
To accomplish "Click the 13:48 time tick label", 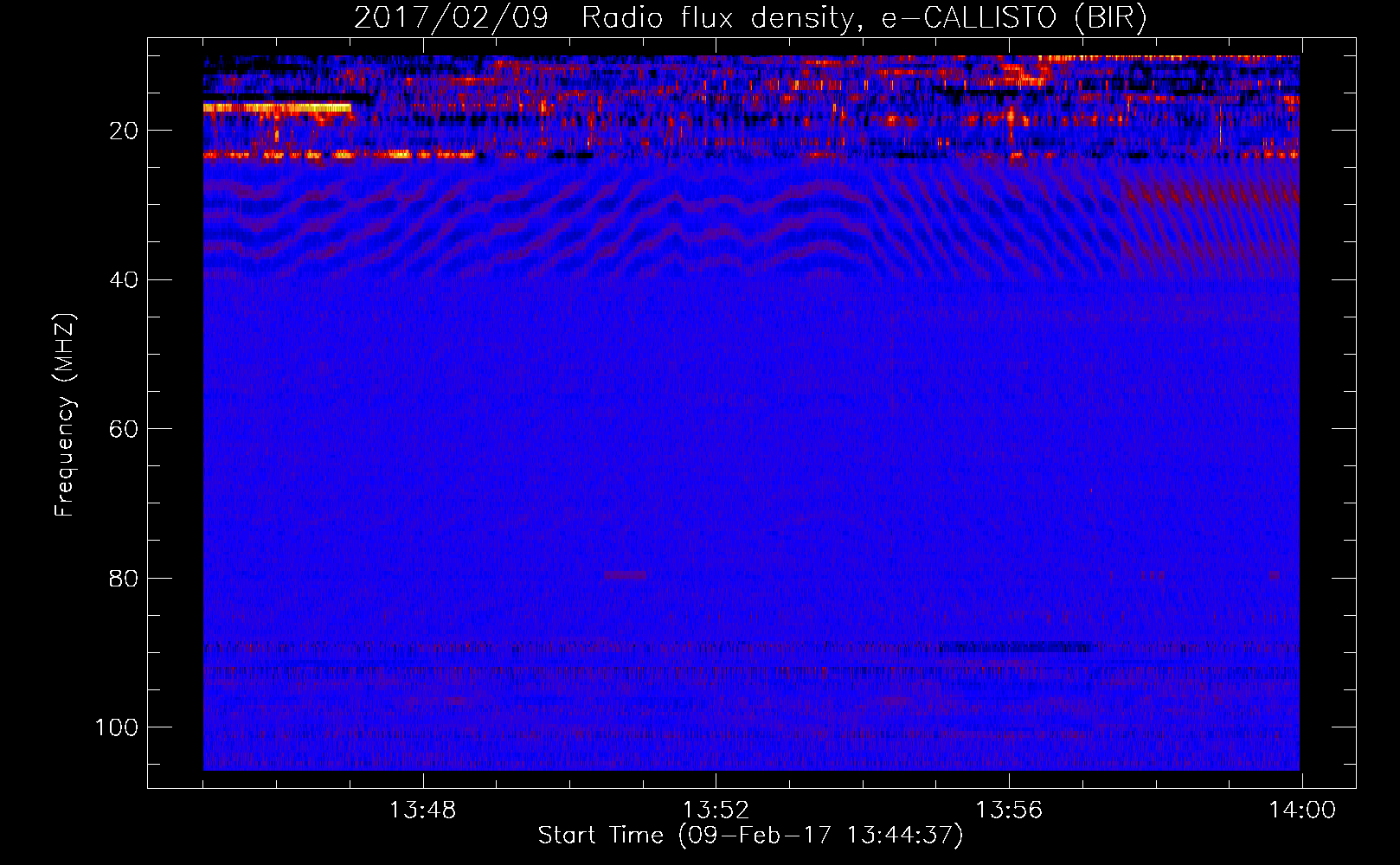I will point(422,811).
